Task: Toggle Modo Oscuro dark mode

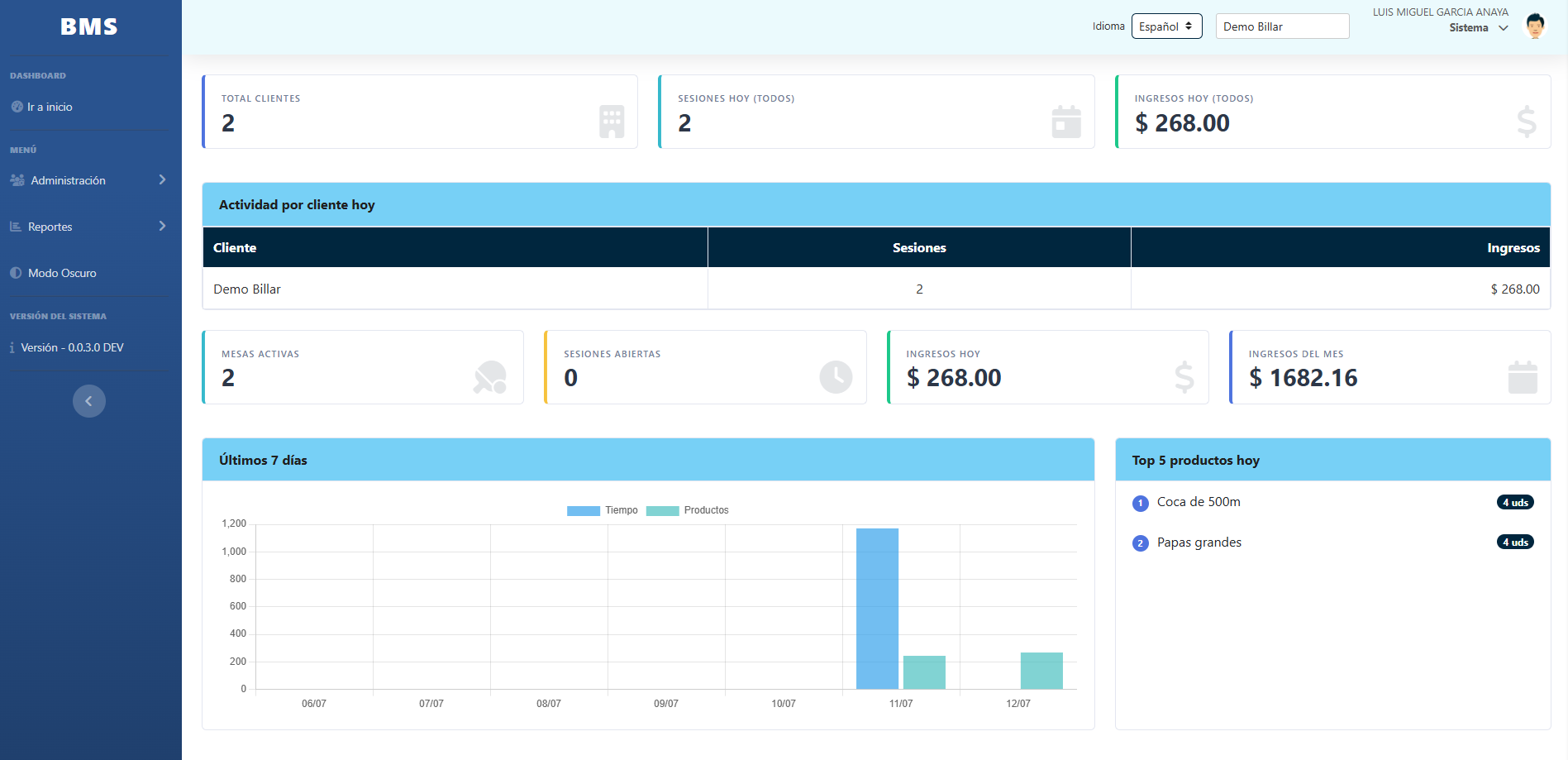Action: click(x=62, y=273)
